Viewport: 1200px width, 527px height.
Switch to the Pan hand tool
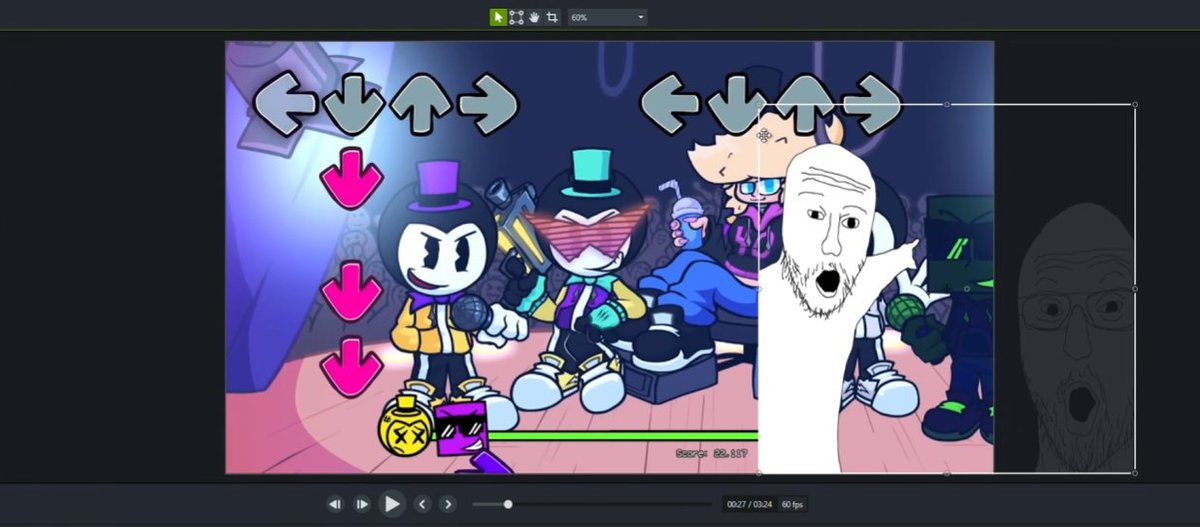[x=534, y=17]
